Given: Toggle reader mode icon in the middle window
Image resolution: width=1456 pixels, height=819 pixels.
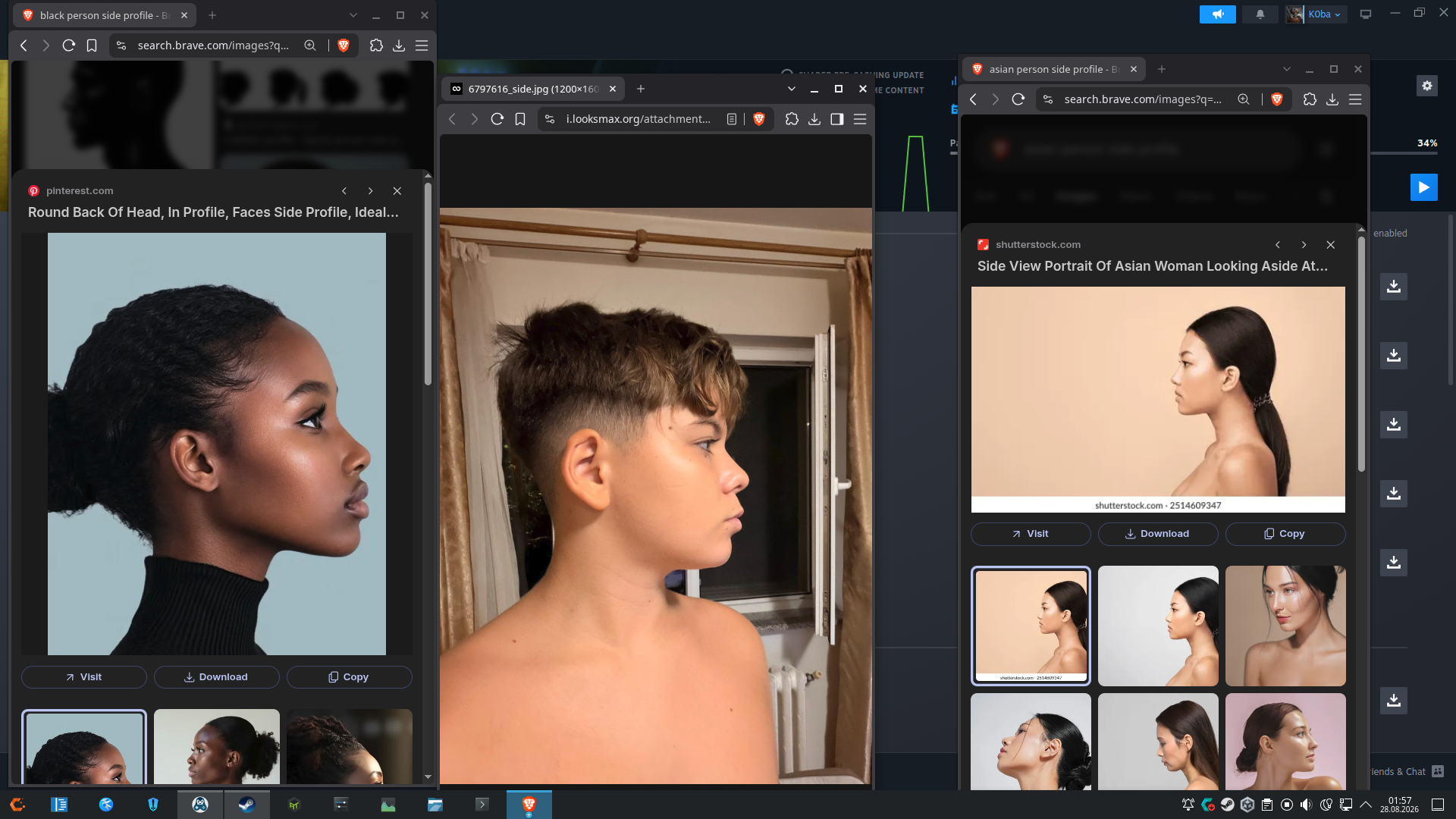Looking at the screenshot, I should 732,119.
